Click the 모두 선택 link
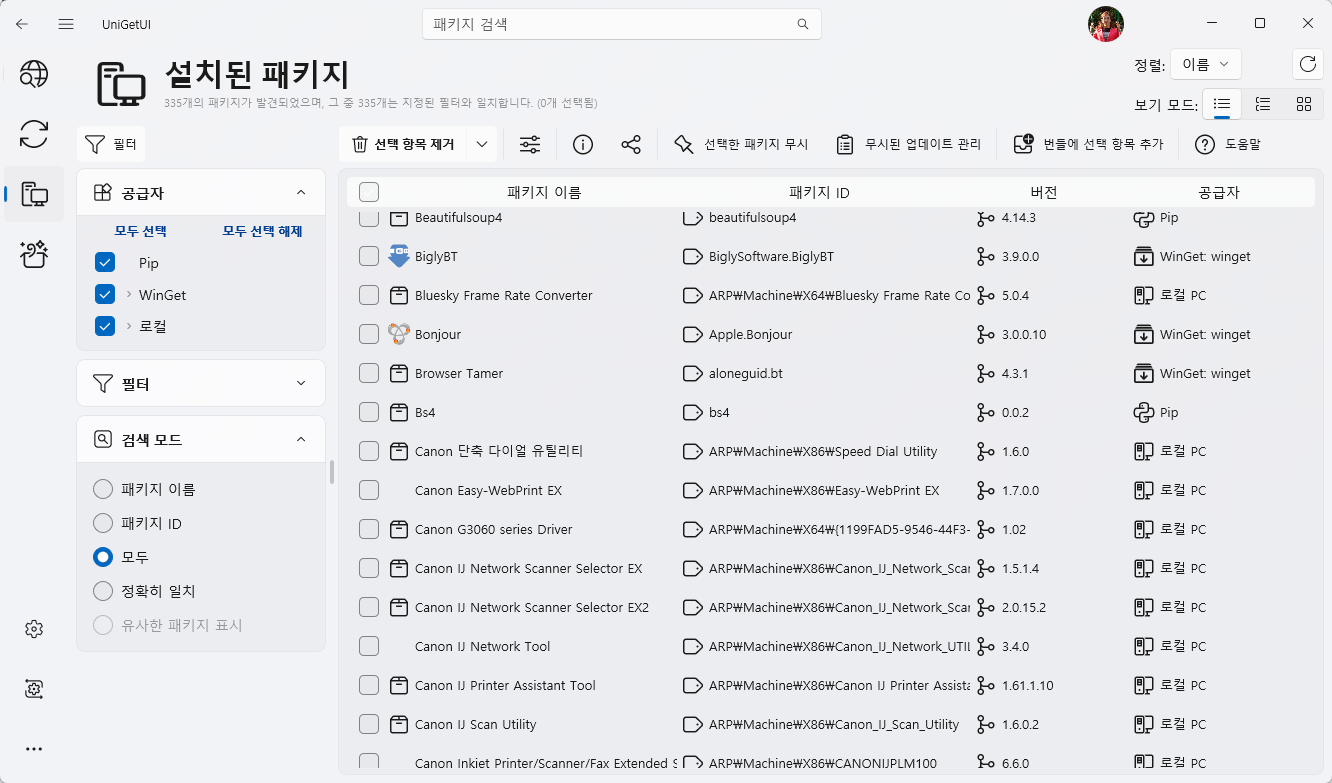The height and width of the screenshot is (783, 1332). [x=141, y=231]
